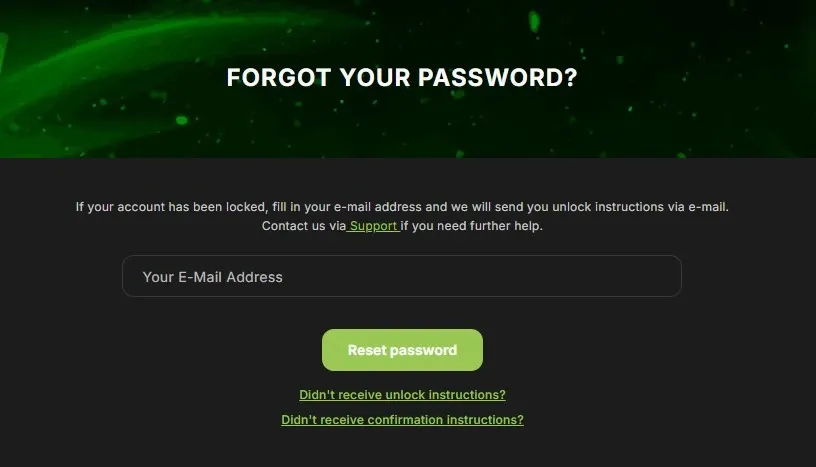This screenshot has height=467, width=816.
Task: Open the Support link
Action: [374, 226]
